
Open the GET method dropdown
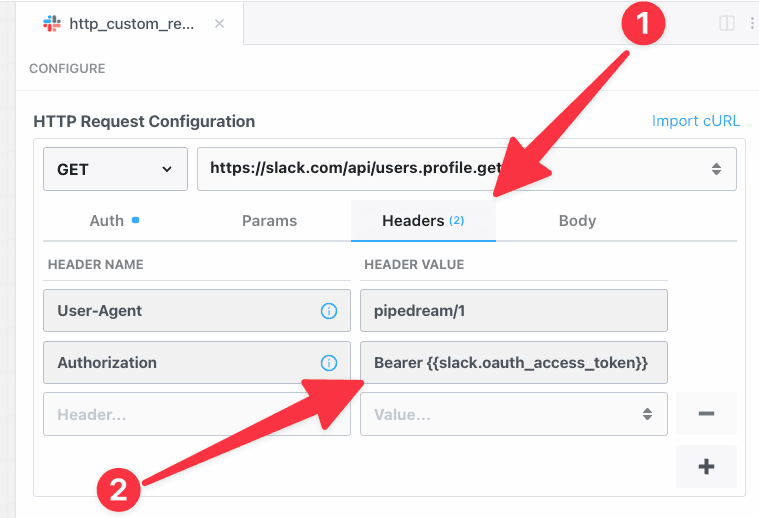[x=115, y=169]
